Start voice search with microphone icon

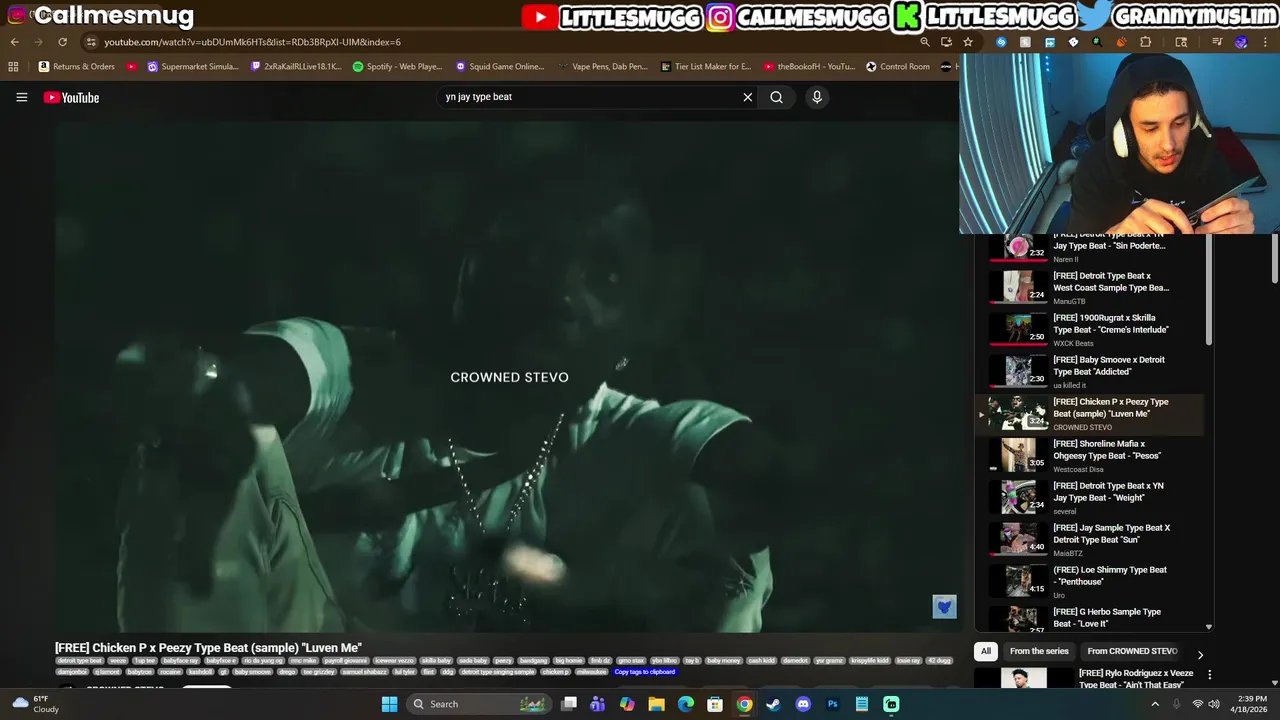(x=817, y=97)
